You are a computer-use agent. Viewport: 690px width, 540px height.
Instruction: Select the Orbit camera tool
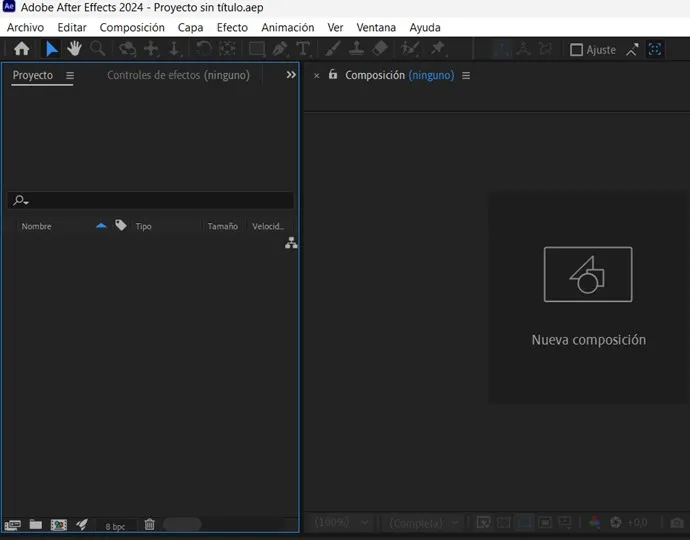(x=128, y=49)
